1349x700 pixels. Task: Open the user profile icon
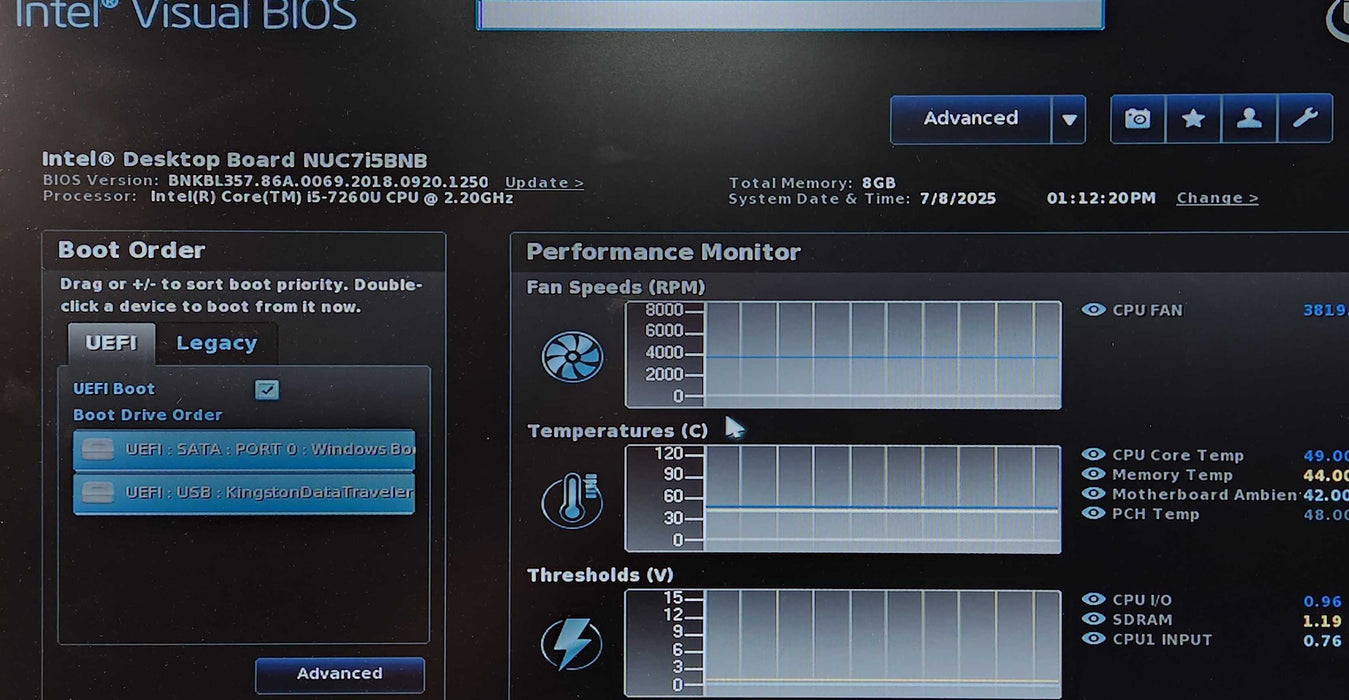1249,119
